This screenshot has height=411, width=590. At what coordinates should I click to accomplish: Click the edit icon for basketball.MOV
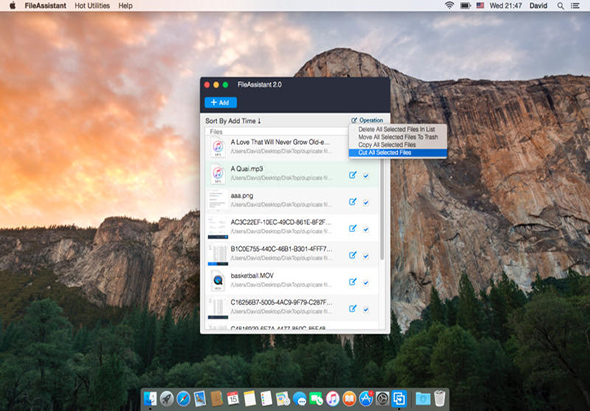coord(353,282)
